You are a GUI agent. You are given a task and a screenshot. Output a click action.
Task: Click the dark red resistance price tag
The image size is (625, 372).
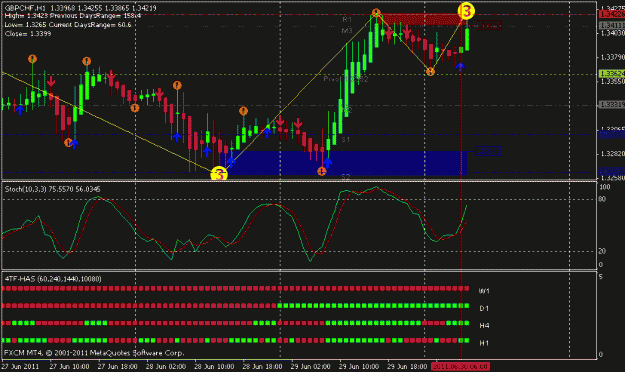(488, 26)
